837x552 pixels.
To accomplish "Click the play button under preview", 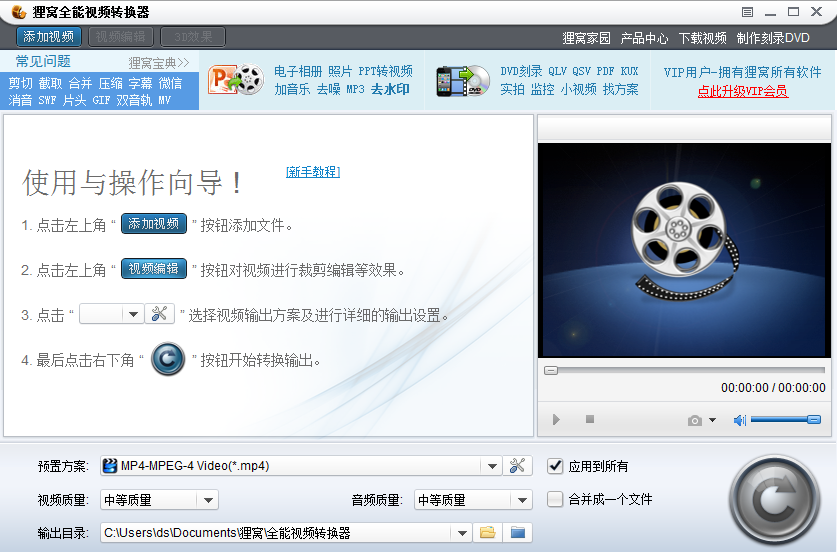I will 557,420.
